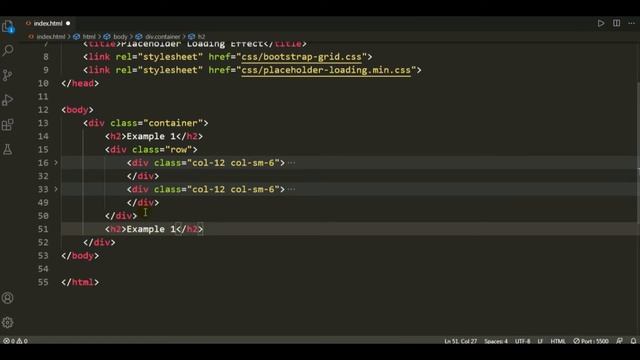This screenshot has width=640, height=360.
Task: Open the editor More Actions ellipsis
Action: coord(631,23)
